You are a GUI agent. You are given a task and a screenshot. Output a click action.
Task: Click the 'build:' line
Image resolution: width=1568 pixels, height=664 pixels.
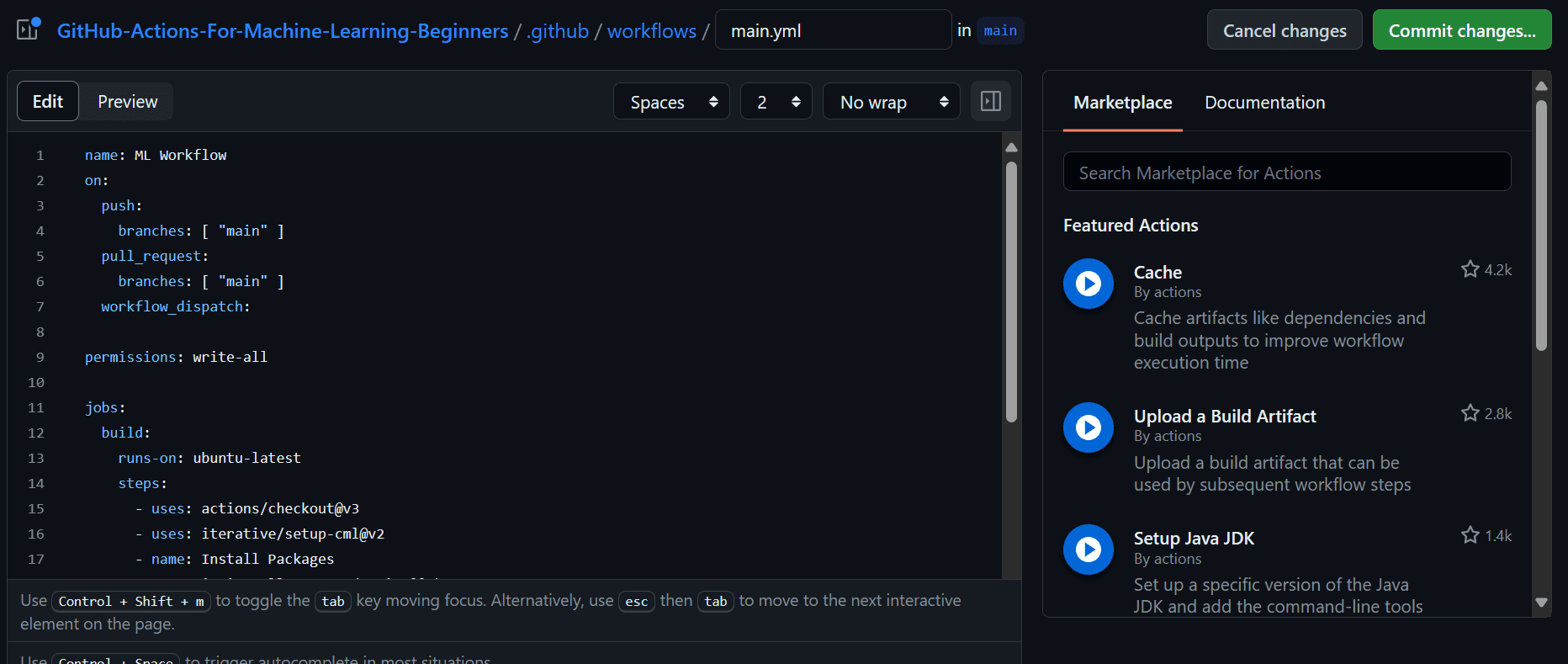click(x=125, y=433)
